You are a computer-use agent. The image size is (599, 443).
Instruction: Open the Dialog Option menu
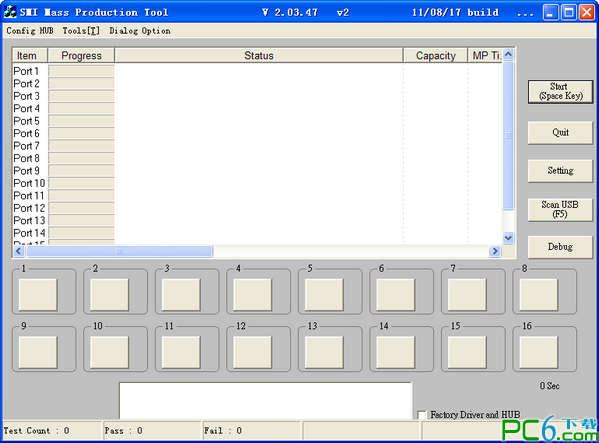click(140, 31)
